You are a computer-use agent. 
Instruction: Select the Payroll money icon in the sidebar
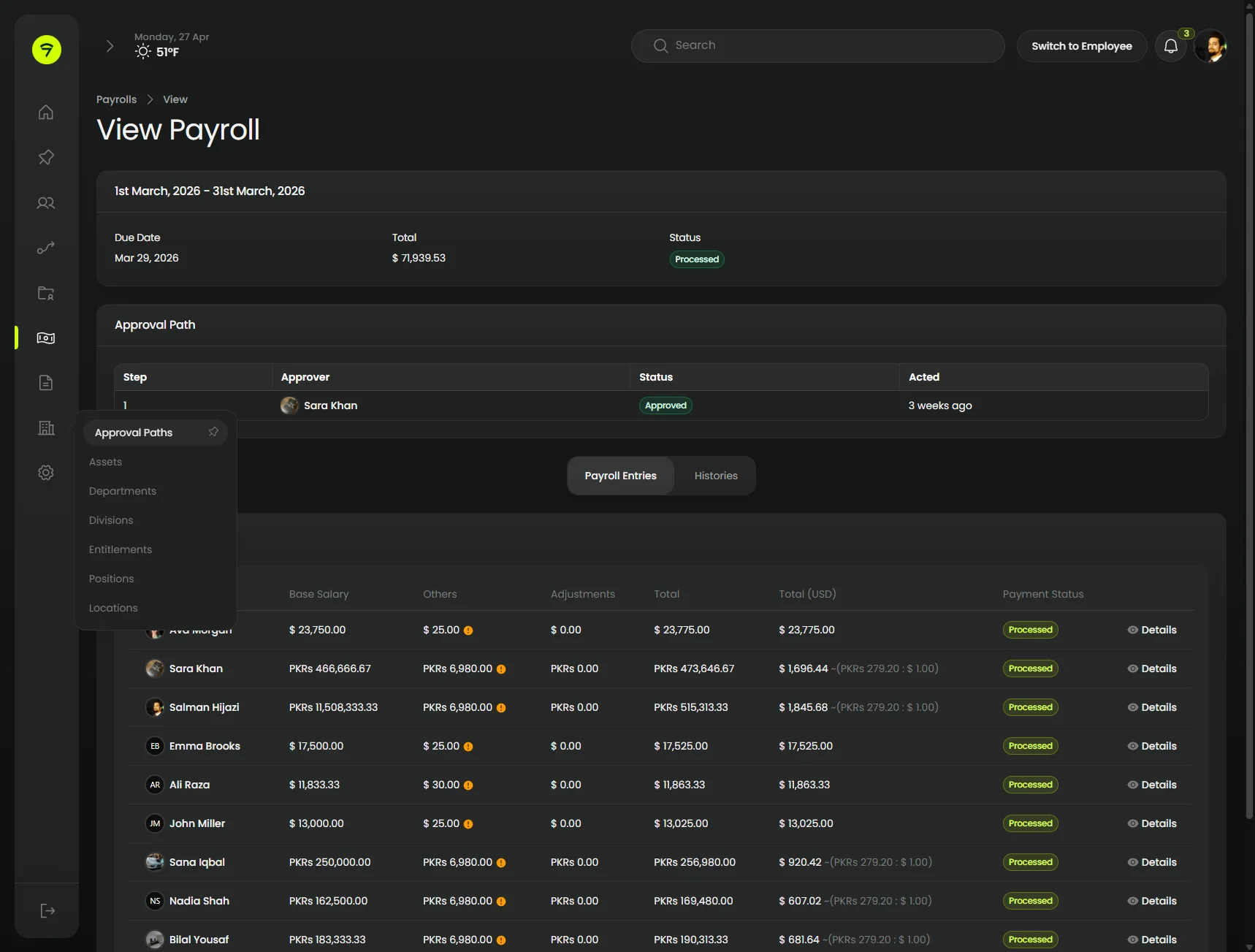[45, 338]
